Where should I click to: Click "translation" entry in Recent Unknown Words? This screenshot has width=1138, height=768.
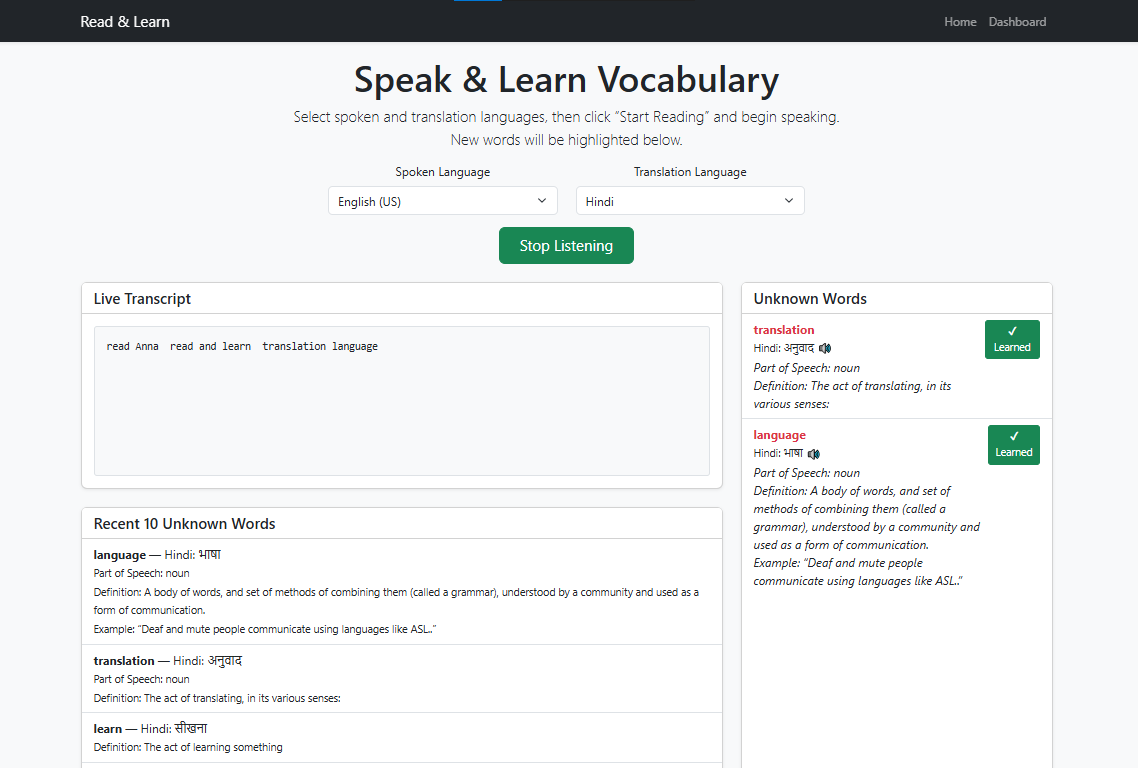click(x=124, y=661)
